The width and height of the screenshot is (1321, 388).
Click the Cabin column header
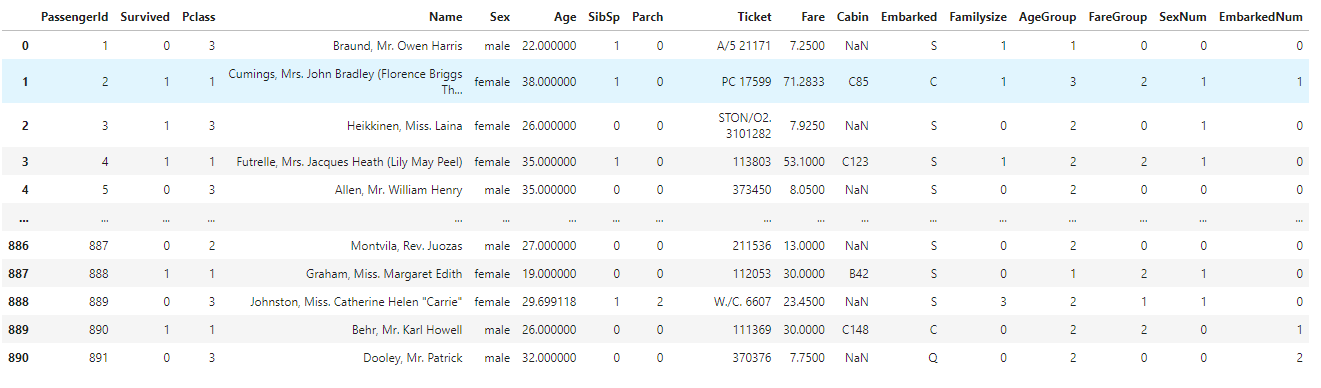click(853, 17)
